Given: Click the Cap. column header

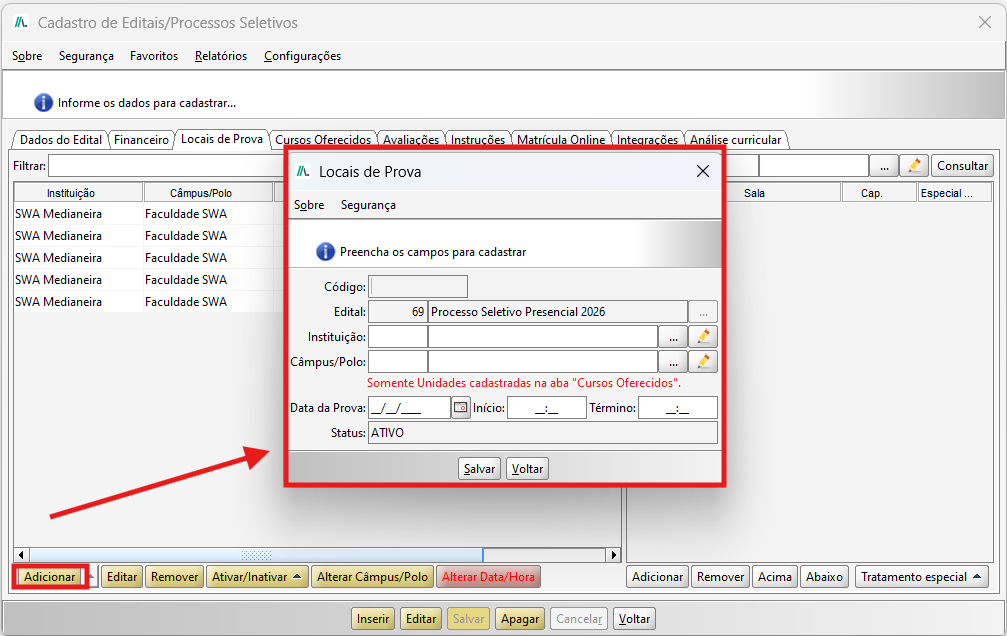Looking at the screenshot, I should (x=879, y=193).
